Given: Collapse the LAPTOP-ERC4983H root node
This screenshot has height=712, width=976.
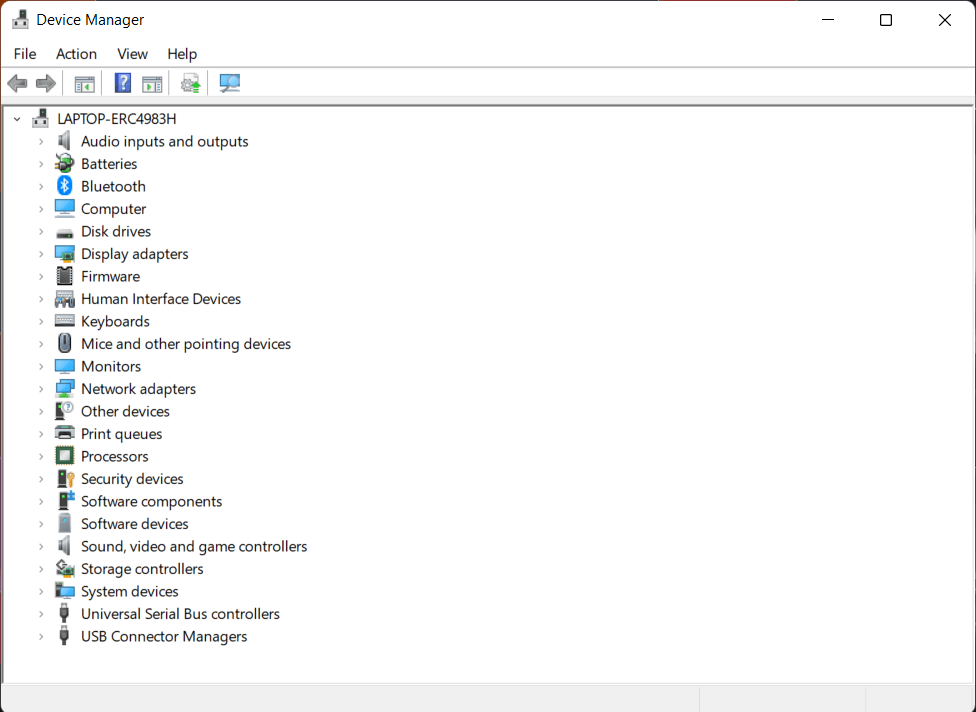Looking at the screenshot, I should pos(17,119).
